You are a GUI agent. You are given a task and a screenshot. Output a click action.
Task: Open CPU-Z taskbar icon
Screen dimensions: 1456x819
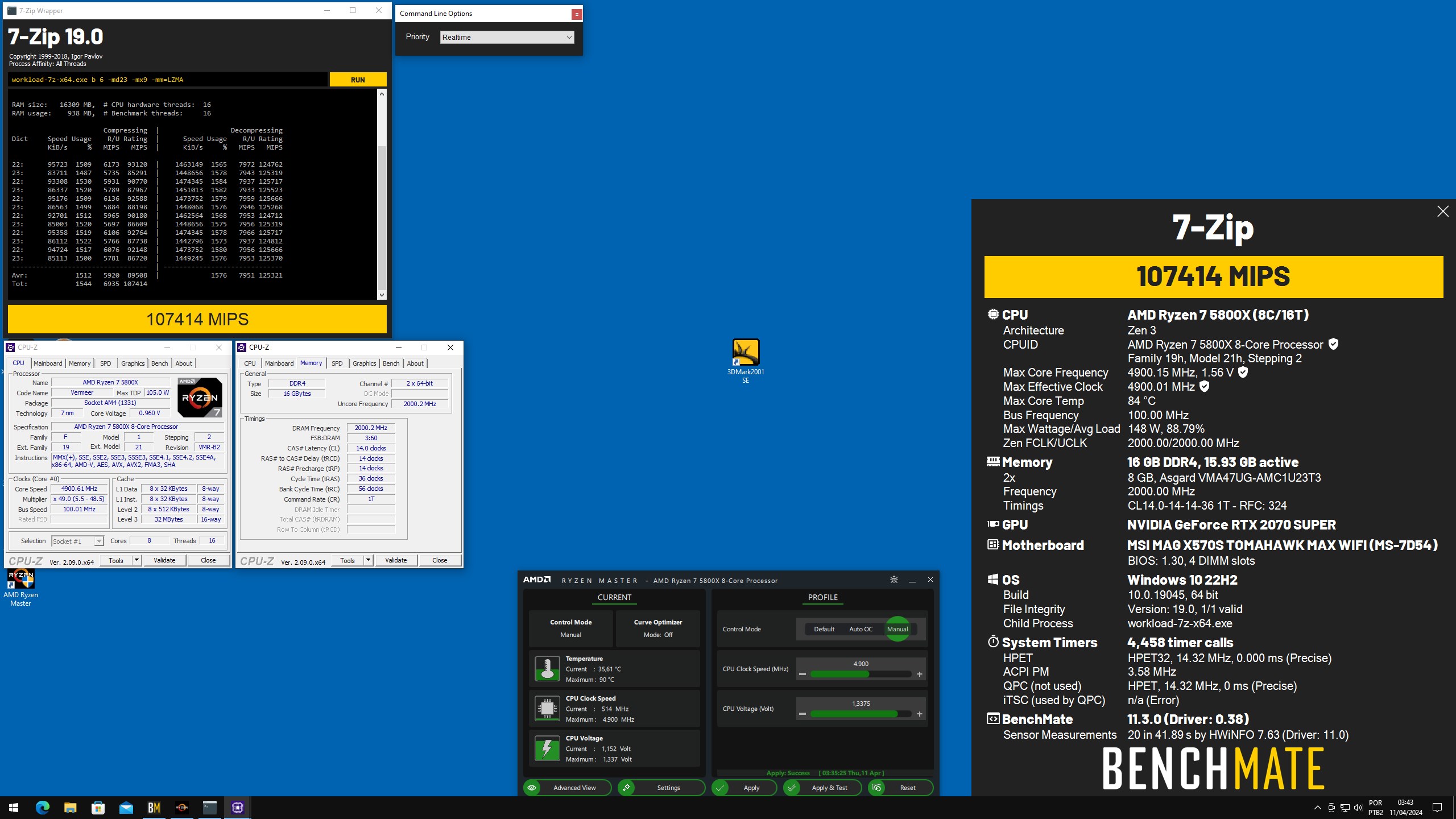[237, 807]
